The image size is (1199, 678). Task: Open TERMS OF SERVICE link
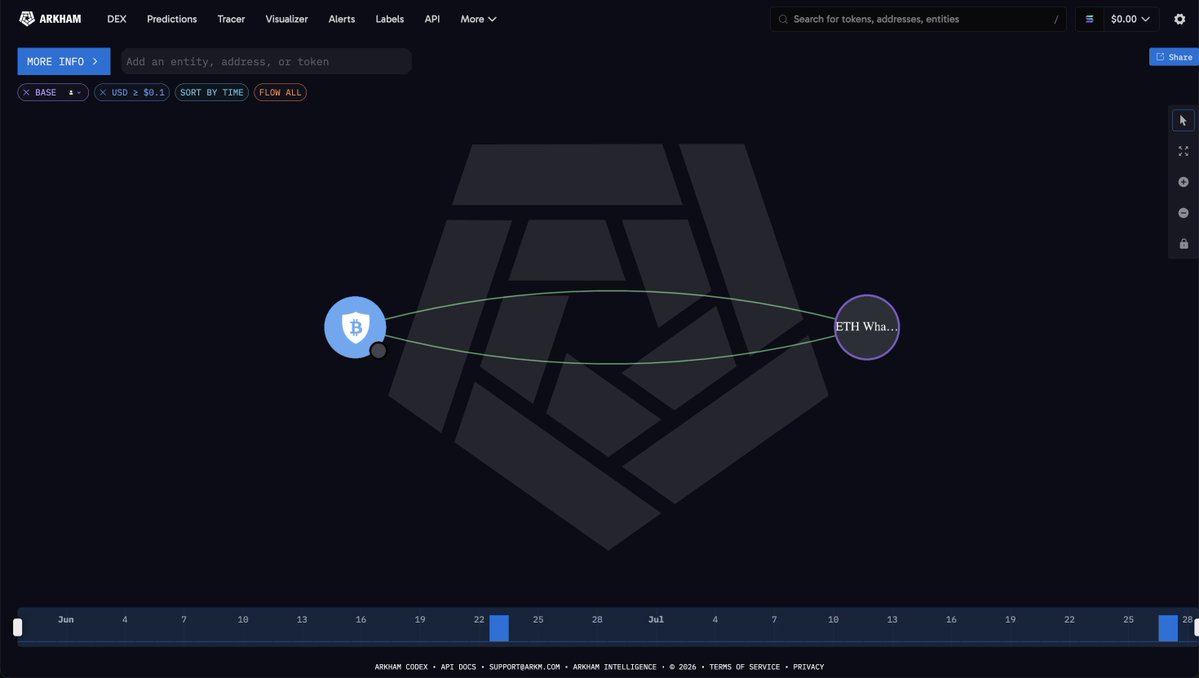(745, 667)
